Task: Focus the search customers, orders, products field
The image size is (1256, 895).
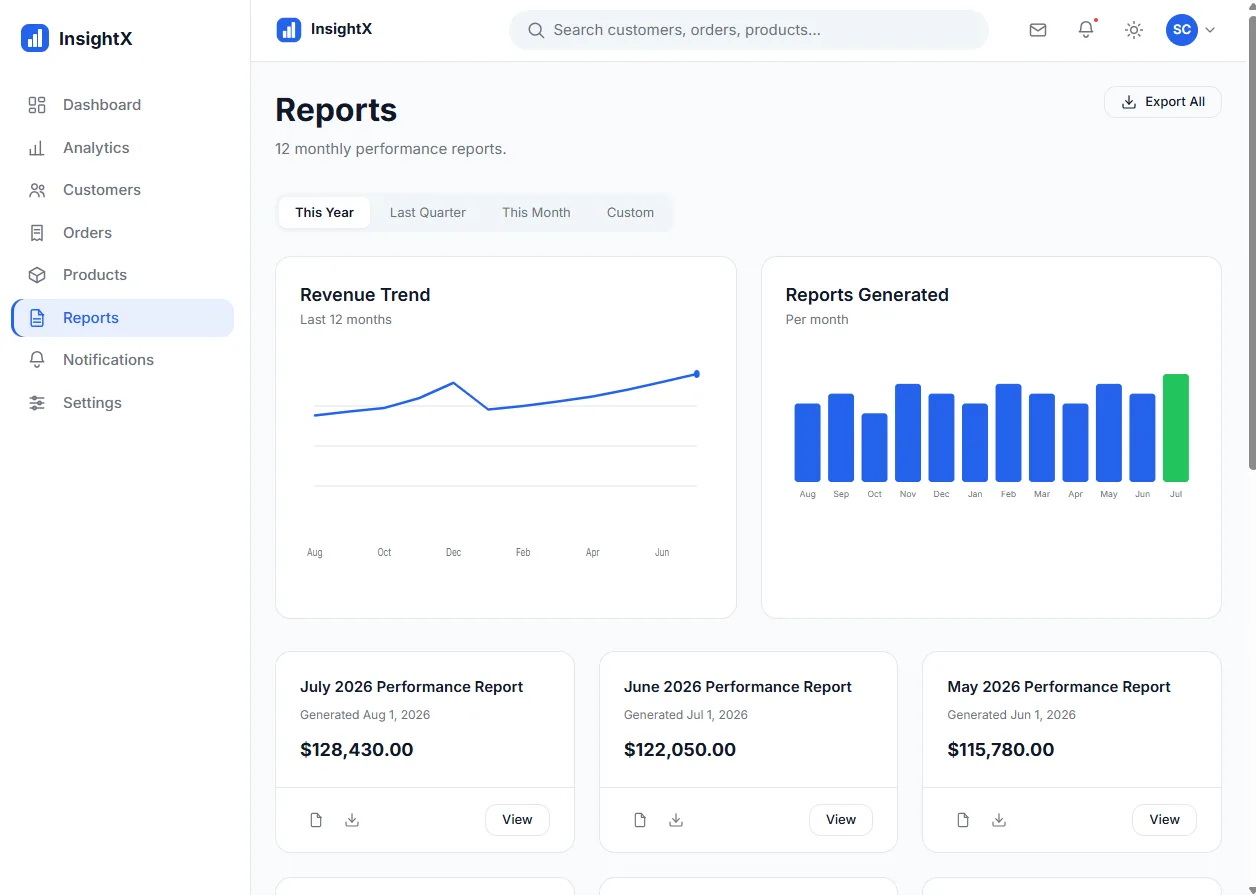Action: (x=749, y=30)
